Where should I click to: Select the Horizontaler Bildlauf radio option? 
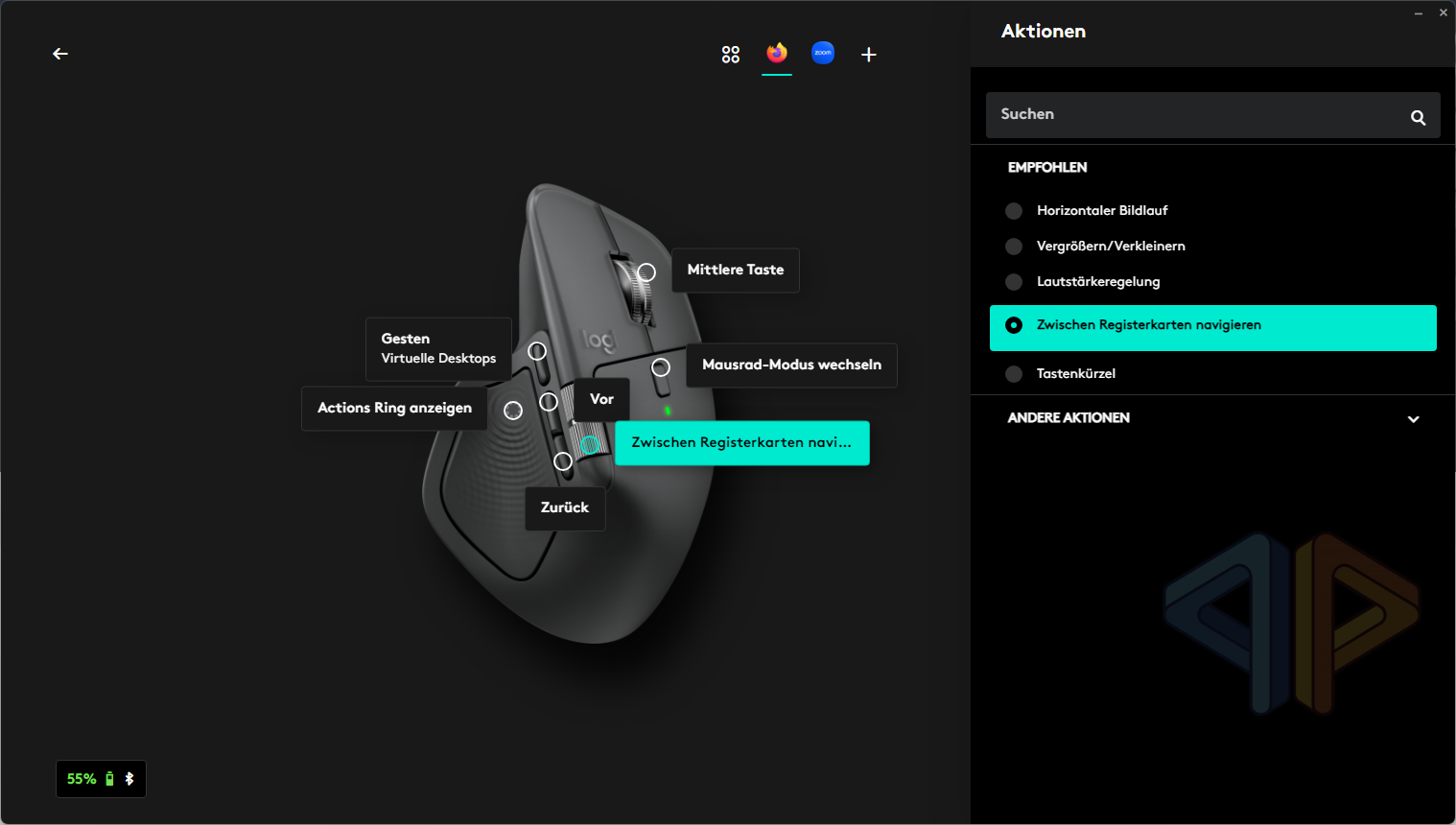coord(1014,211)
